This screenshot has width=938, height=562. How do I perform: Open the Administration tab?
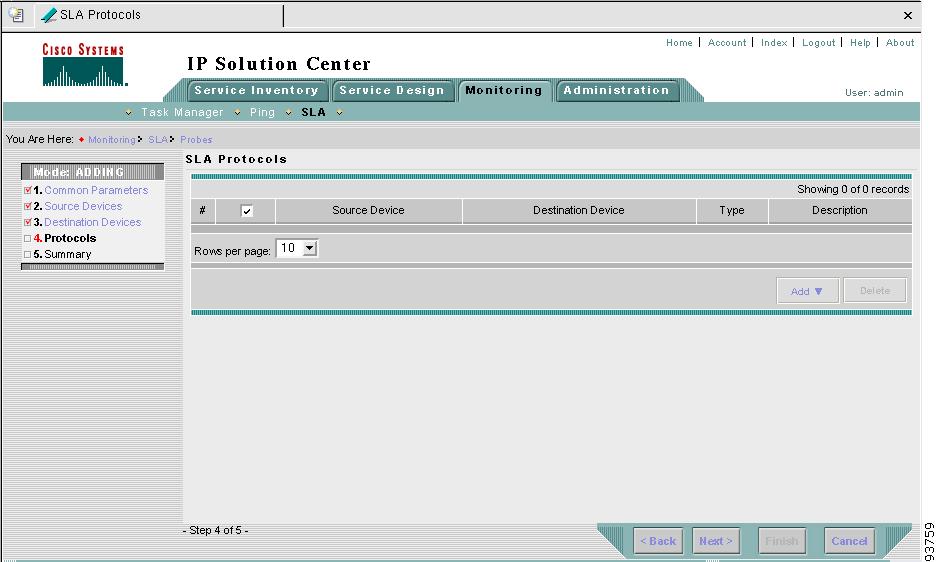click(616, 90)
